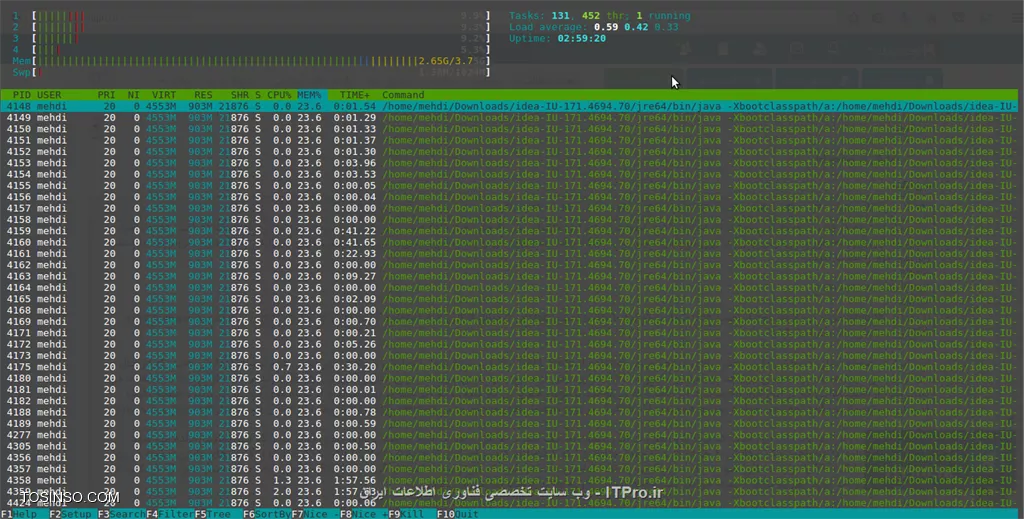1024x519 pixels.
Task: Select process row with PID 4356
Action: pos(509,458)
